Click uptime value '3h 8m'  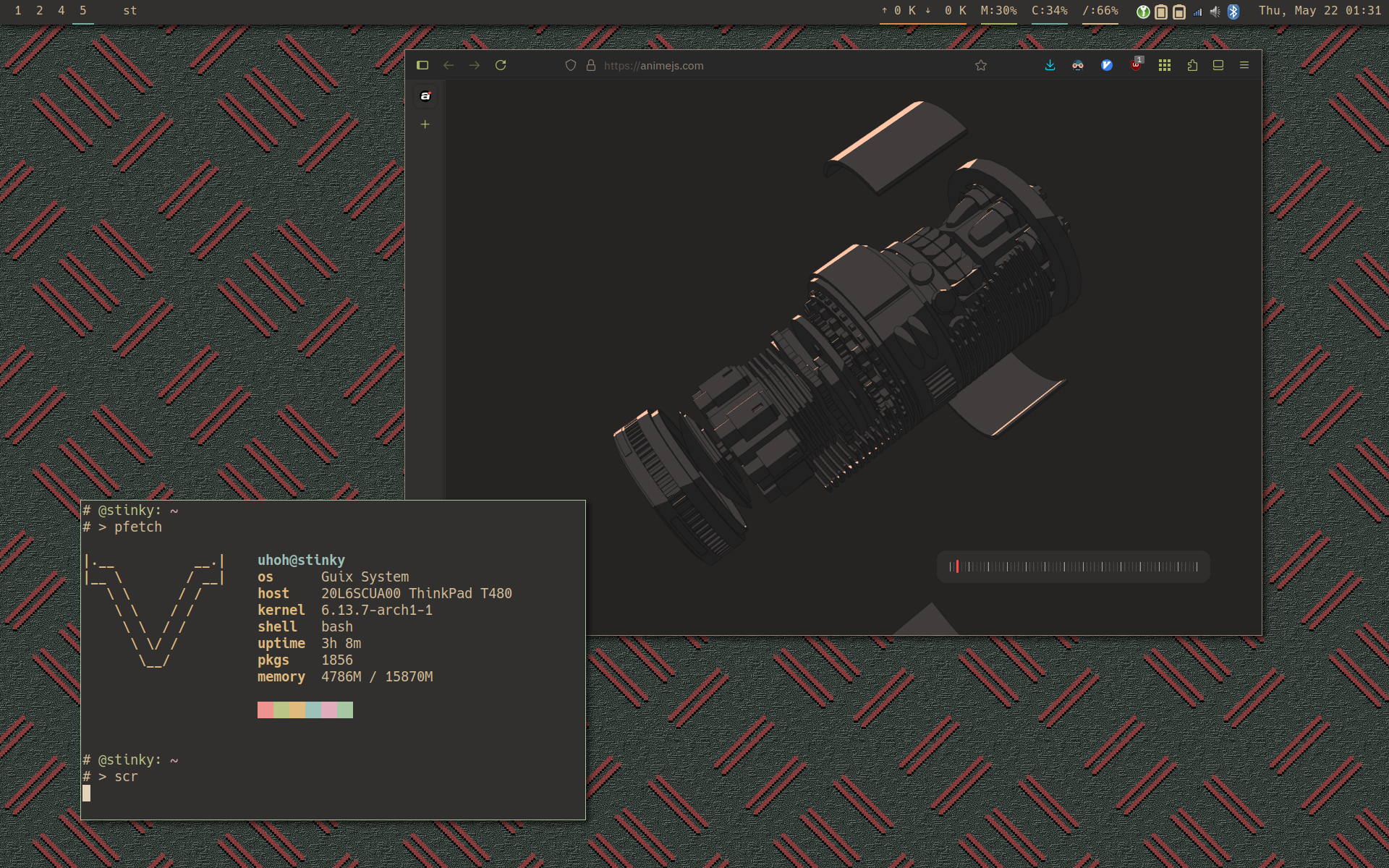pyautogui.click(x=341, y=643)
